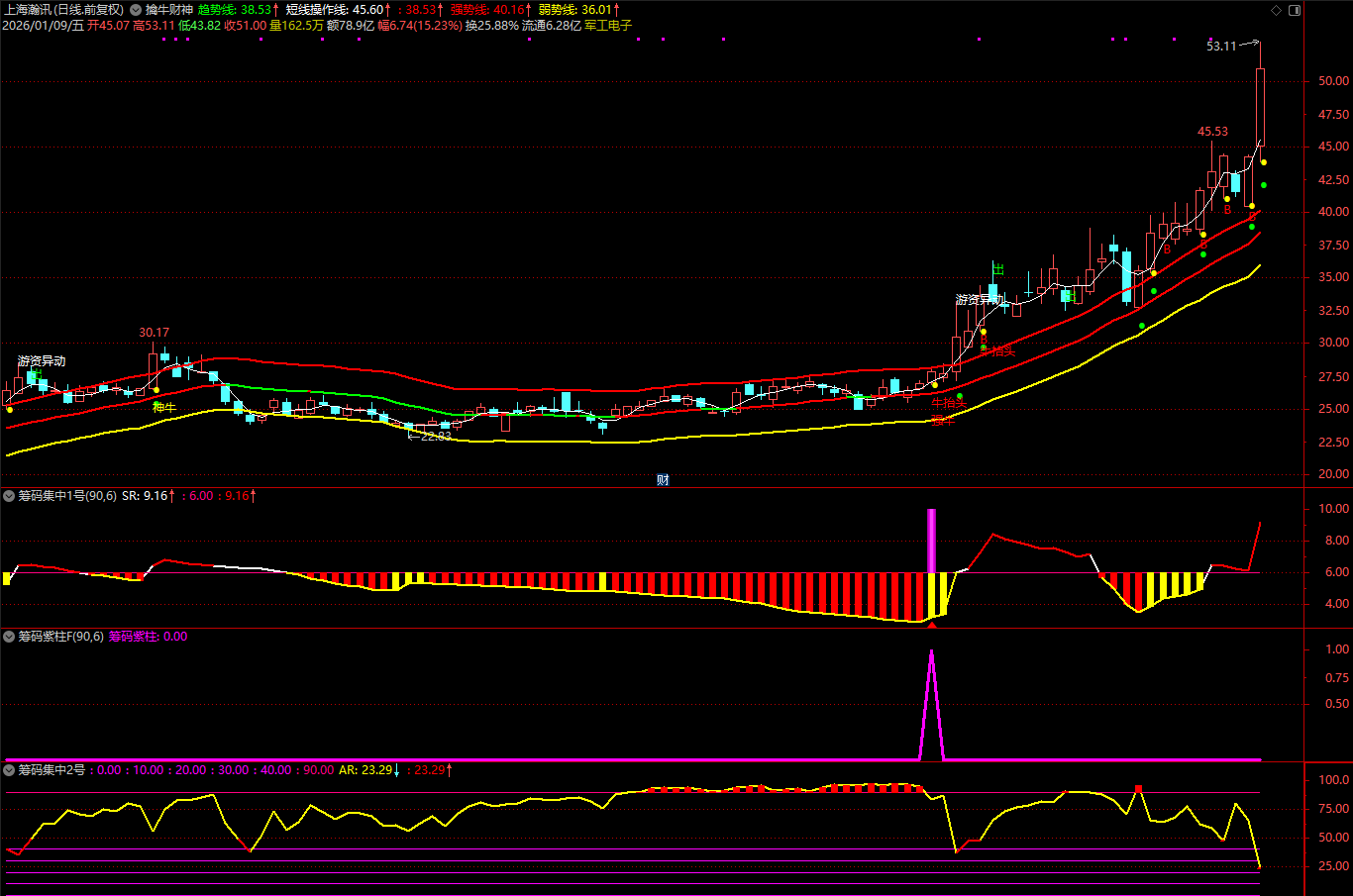
Task: Click the diamond icon at top right
Action: click(1276, 11)
